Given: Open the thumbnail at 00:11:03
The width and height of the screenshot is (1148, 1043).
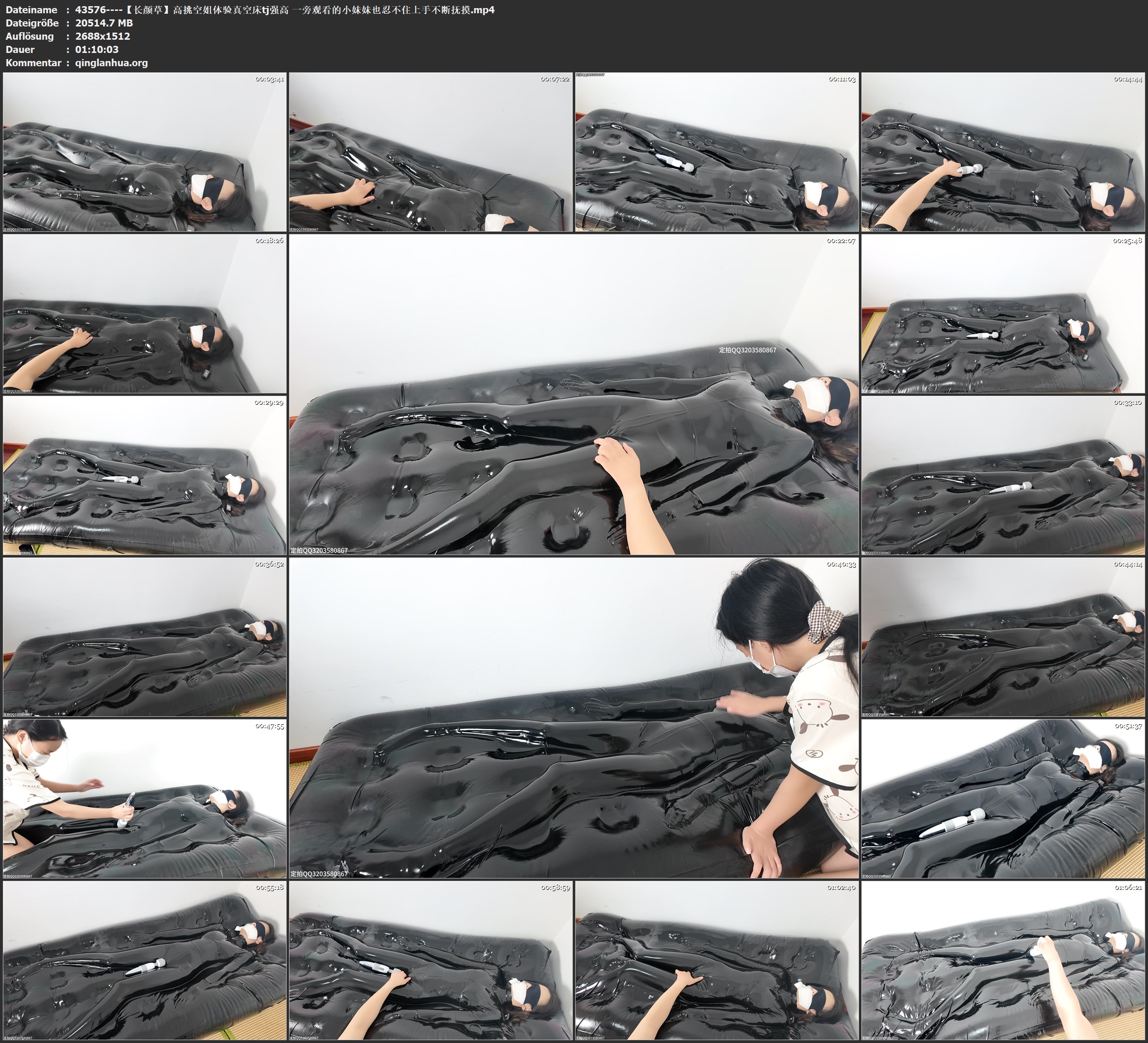Looking at the screenshot, I should tap(716, 151).
